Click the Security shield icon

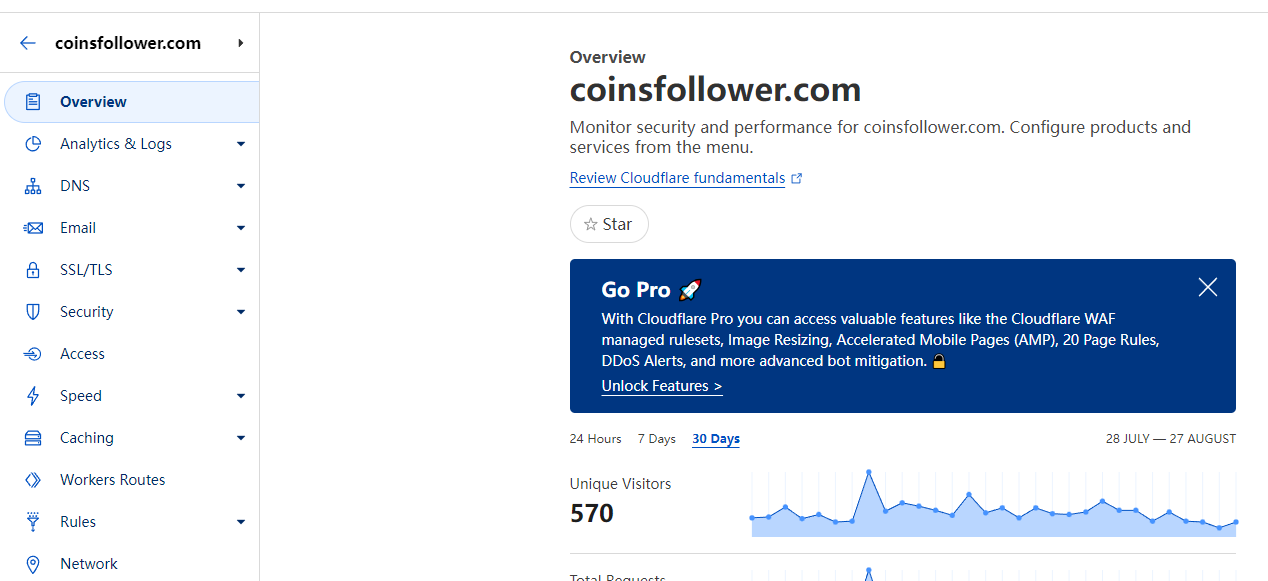33,312
